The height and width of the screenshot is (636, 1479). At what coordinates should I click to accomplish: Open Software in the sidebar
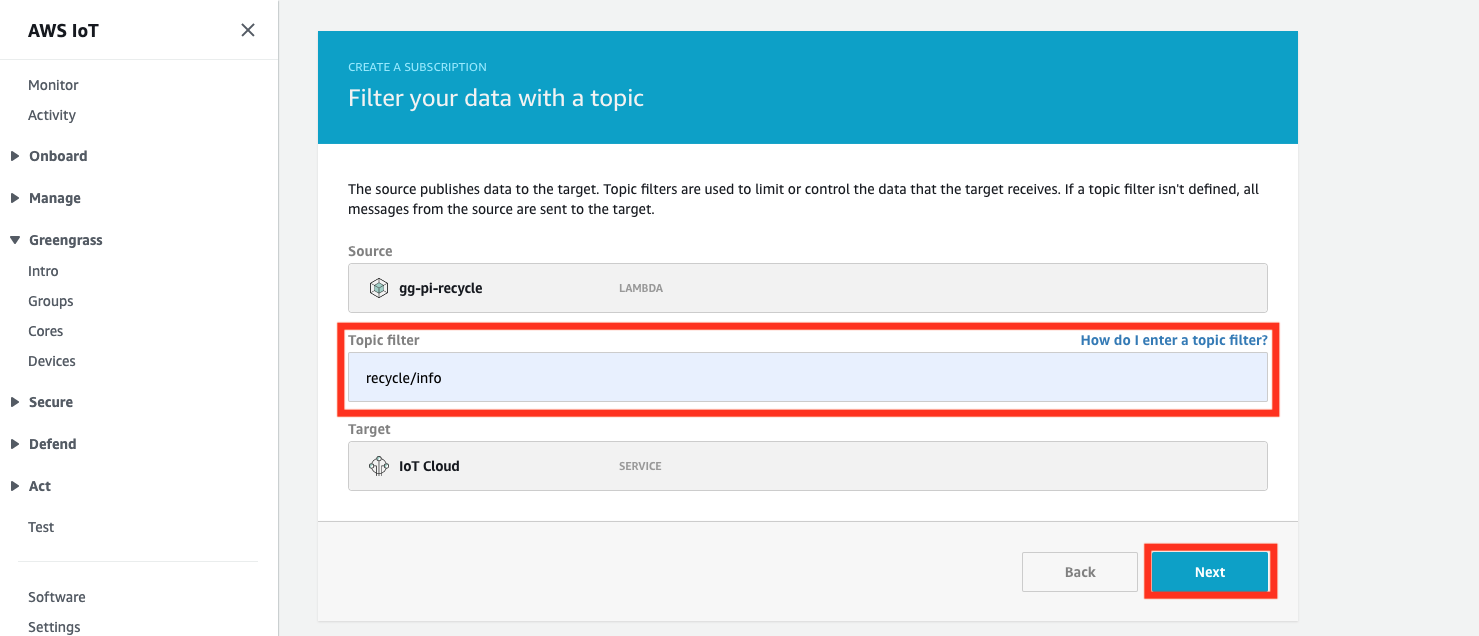coord(57,597)
